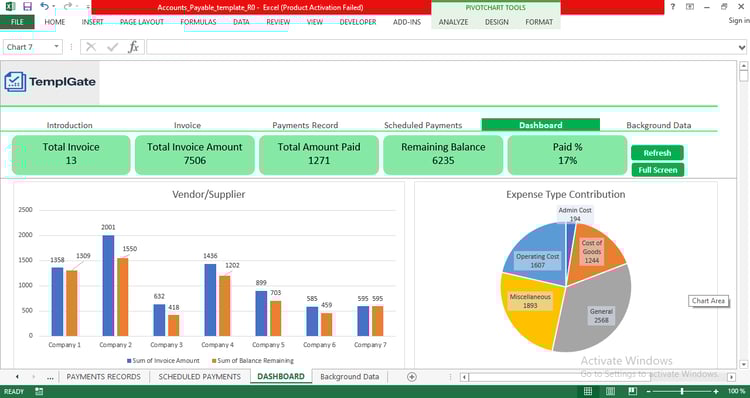Click the Save icon in quick access toolbar
The height and width of the screenshot is (398, 750).
click(x=27, y=7)
